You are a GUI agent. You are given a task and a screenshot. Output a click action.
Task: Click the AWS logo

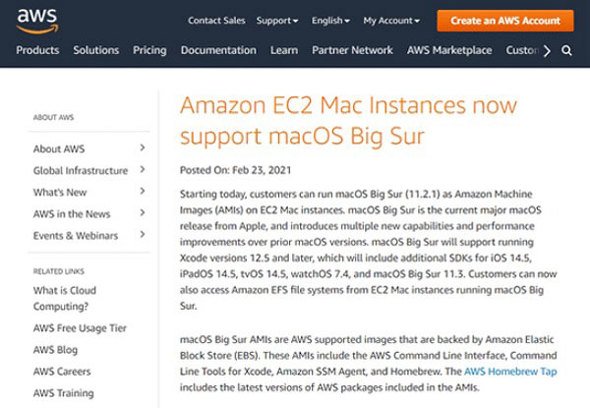point(38,21)
